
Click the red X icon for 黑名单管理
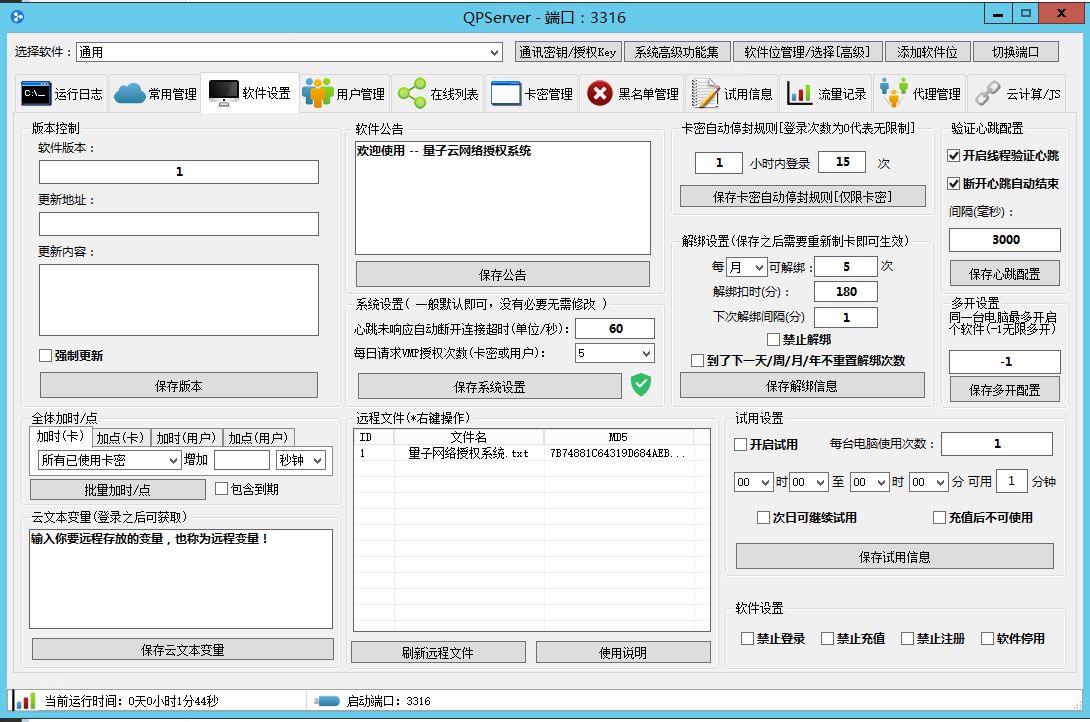pyautogui.click(x=599, y=94)
